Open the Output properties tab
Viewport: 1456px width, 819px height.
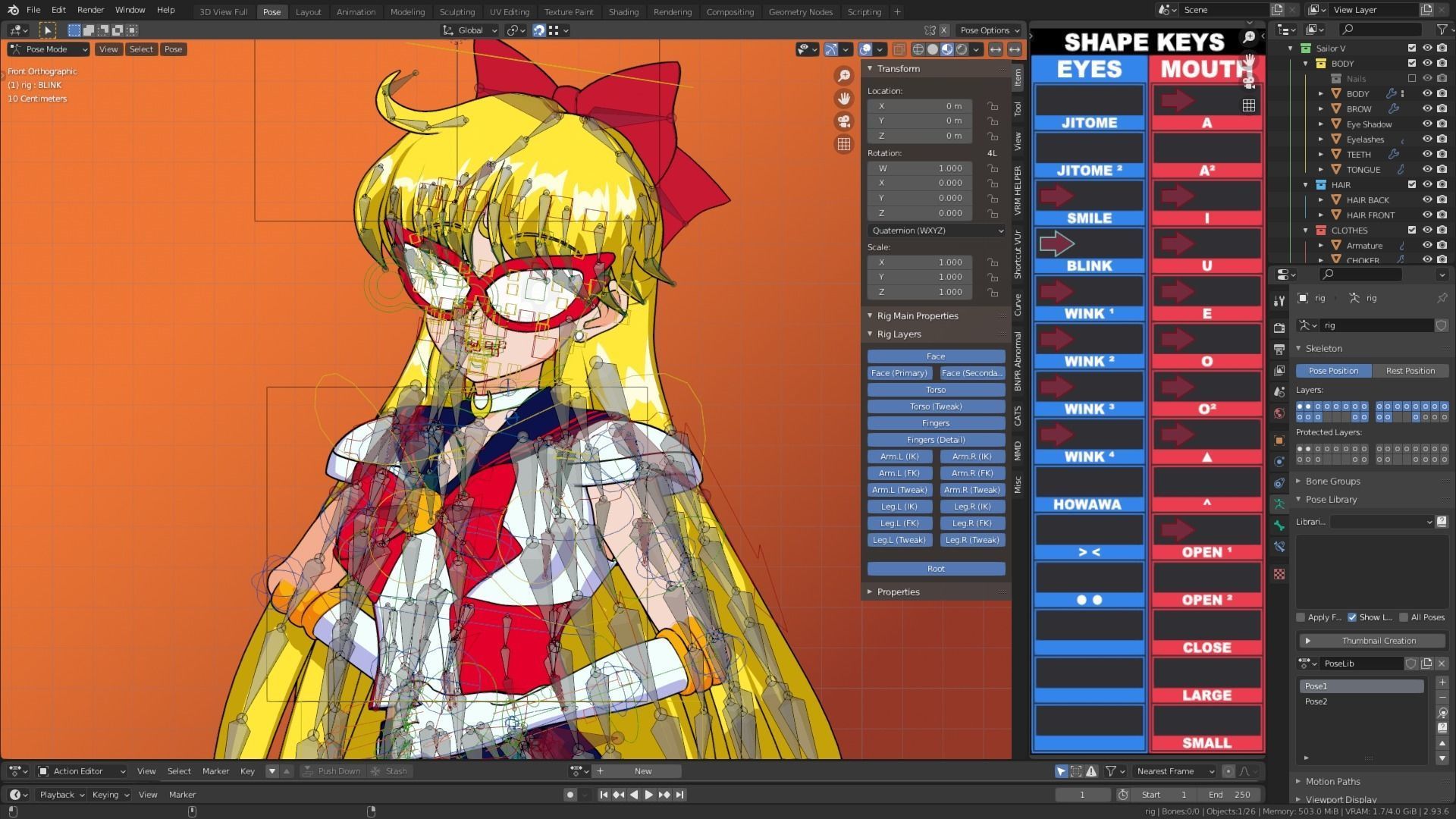(1279, 349)
